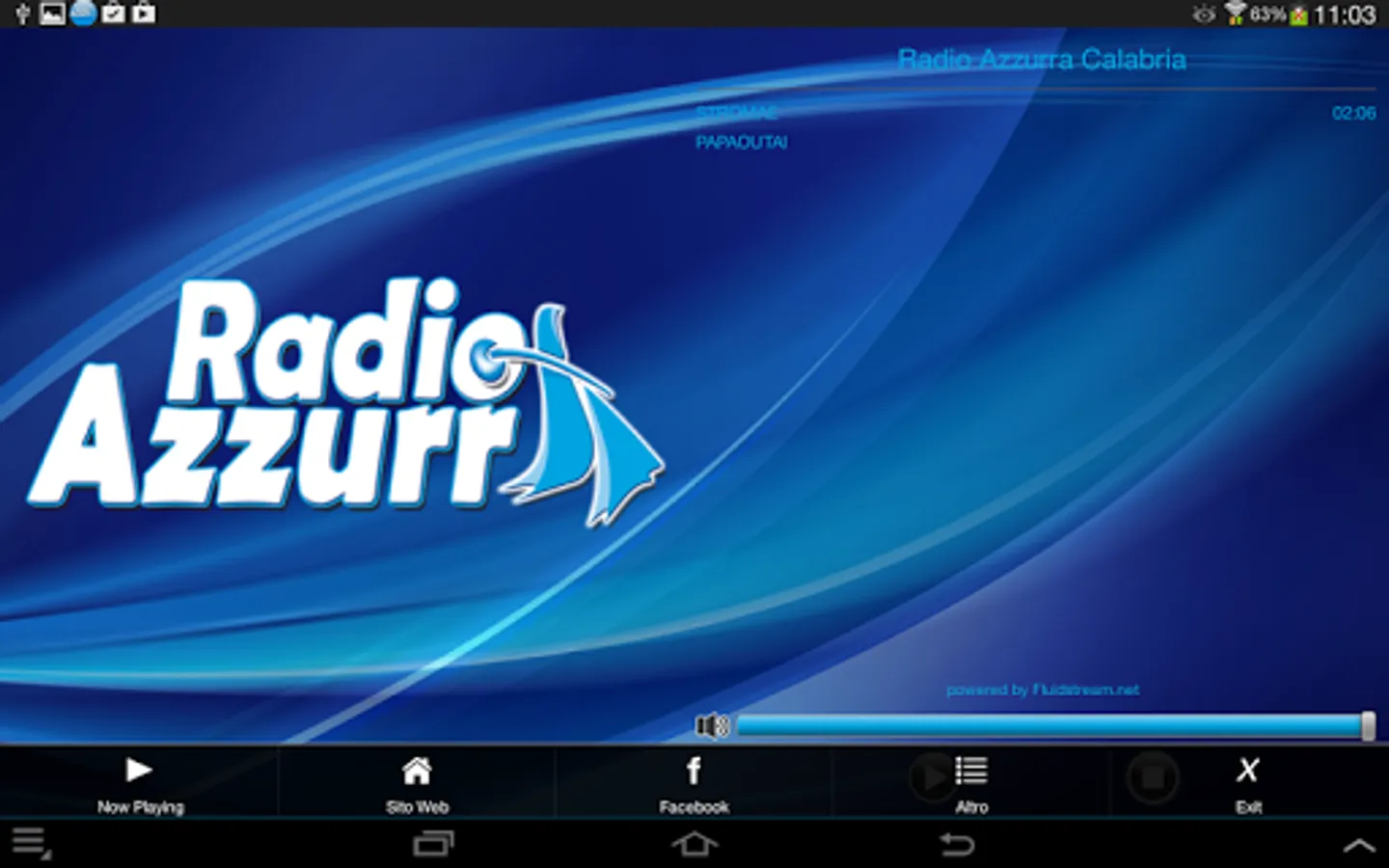
Task: Click the 02:06 elapsed time
Action: coord(1353,113)
